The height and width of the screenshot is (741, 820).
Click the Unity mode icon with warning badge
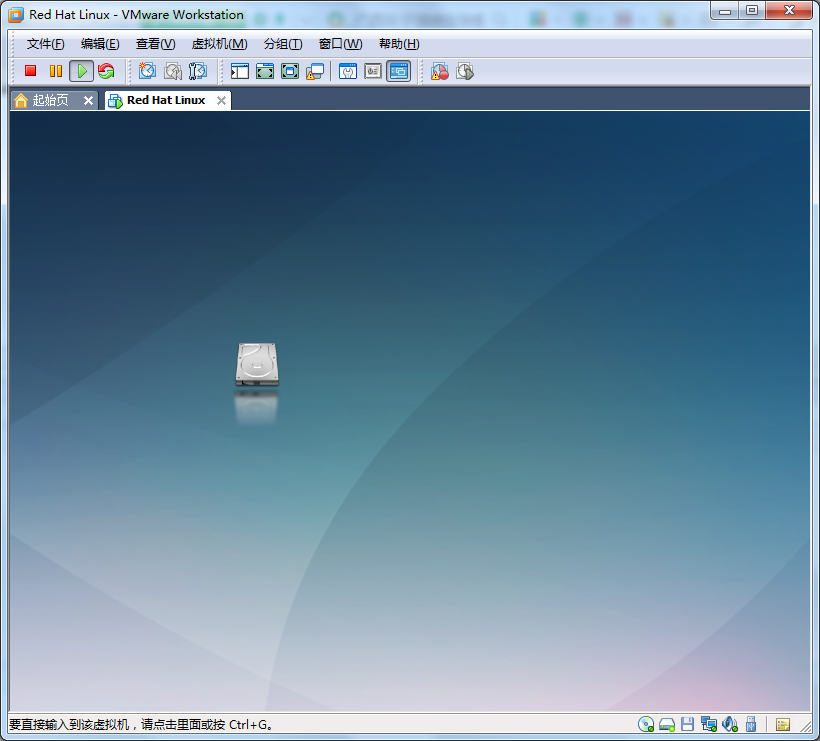tap(315, 71)
